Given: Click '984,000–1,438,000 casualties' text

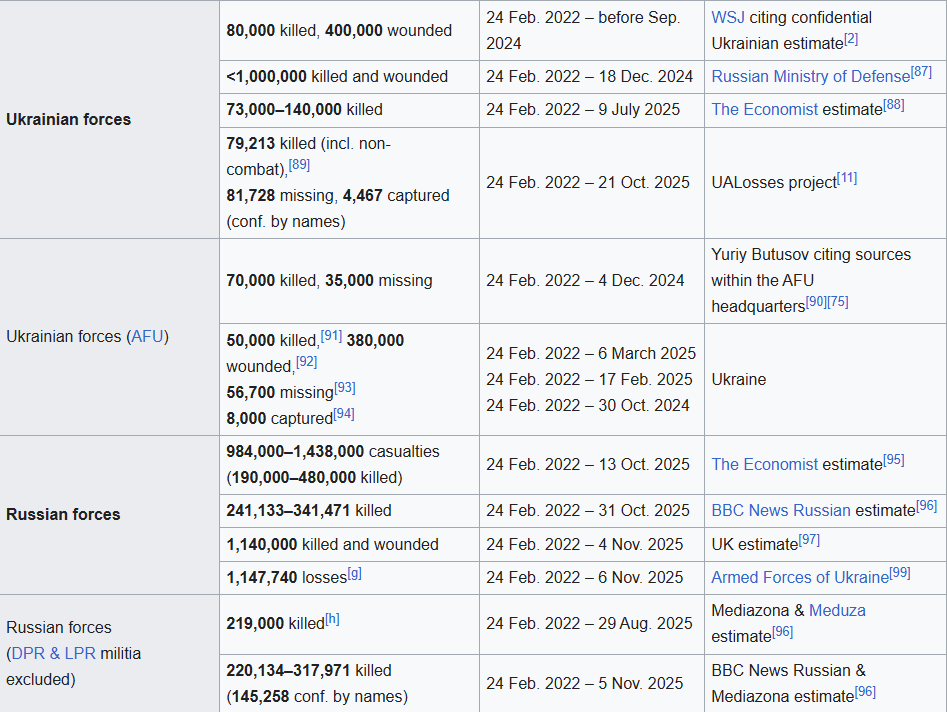Looking at the screenshot, I should click(x=333, y=452).
